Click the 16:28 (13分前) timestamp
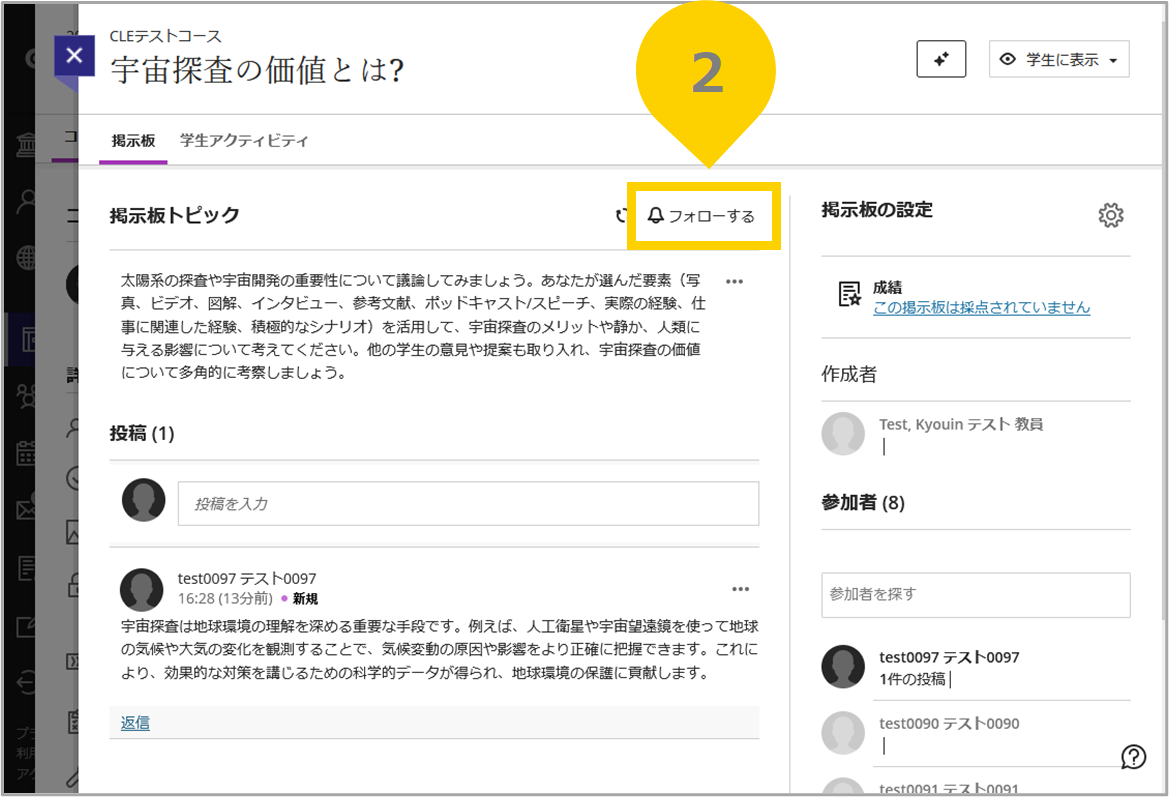1169x797 pixels. coord(225,599)
